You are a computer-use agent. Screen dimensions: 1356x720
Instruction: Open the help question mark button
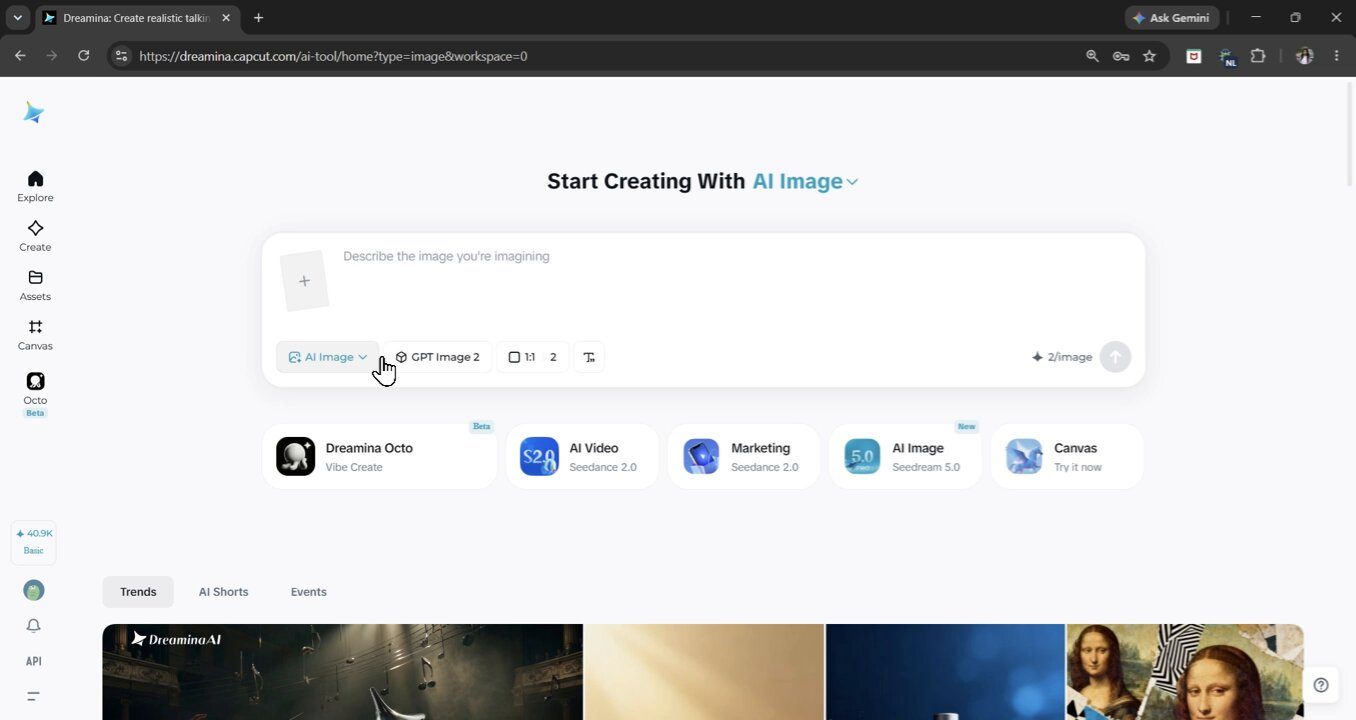(x=1321, y=685)
